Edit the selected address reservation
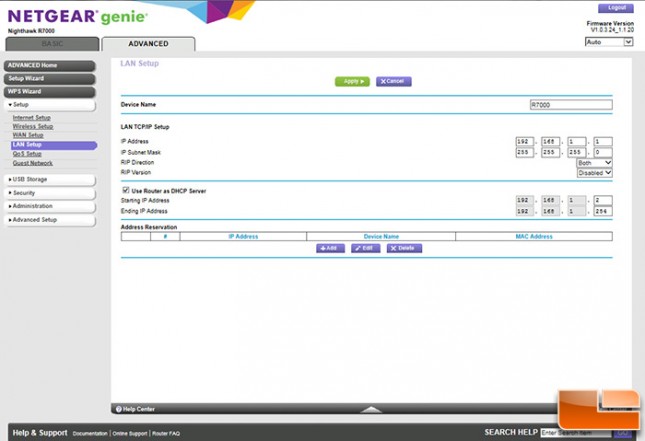 [365, 248]
